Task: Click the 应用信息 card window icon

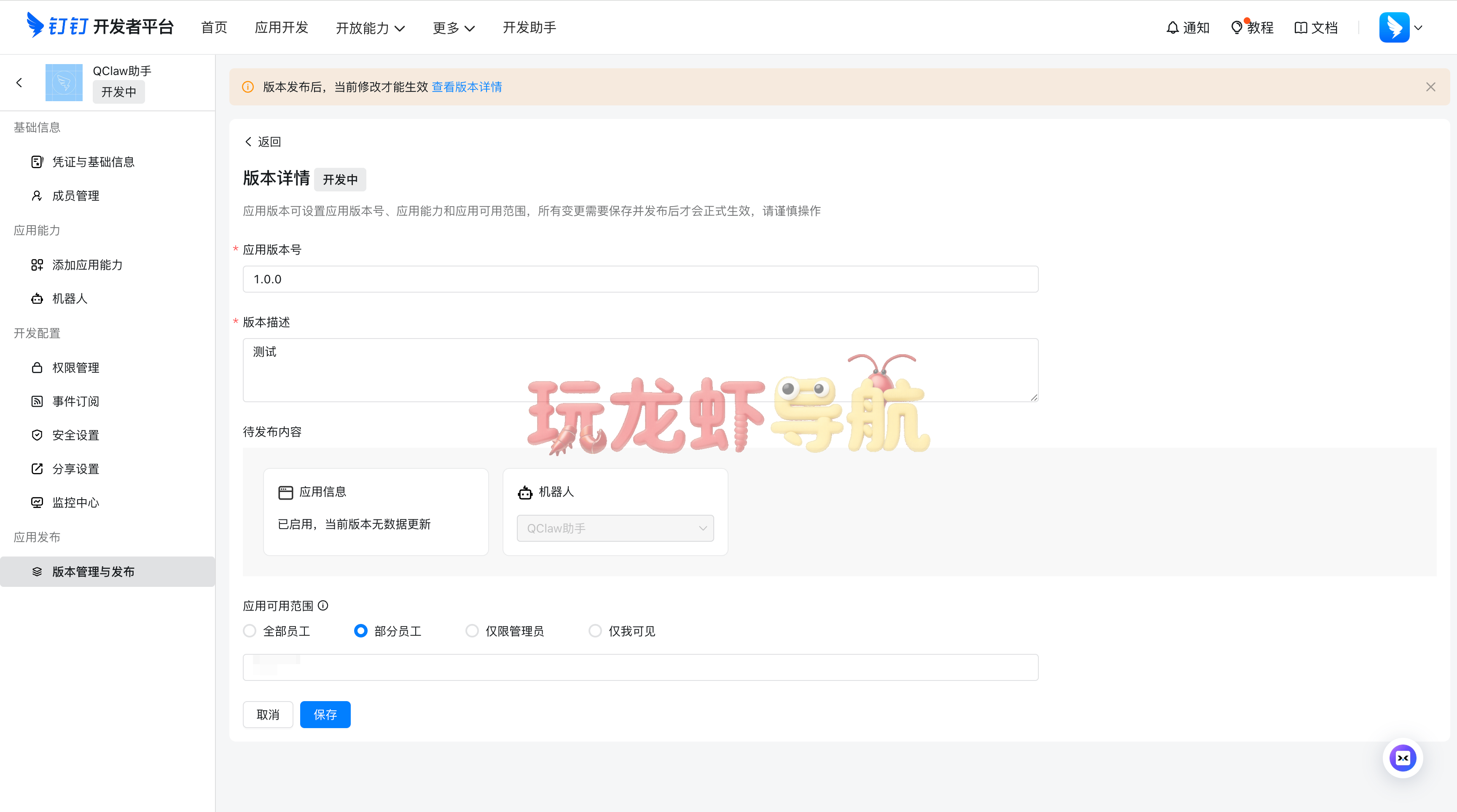Action: coord(286,492)
